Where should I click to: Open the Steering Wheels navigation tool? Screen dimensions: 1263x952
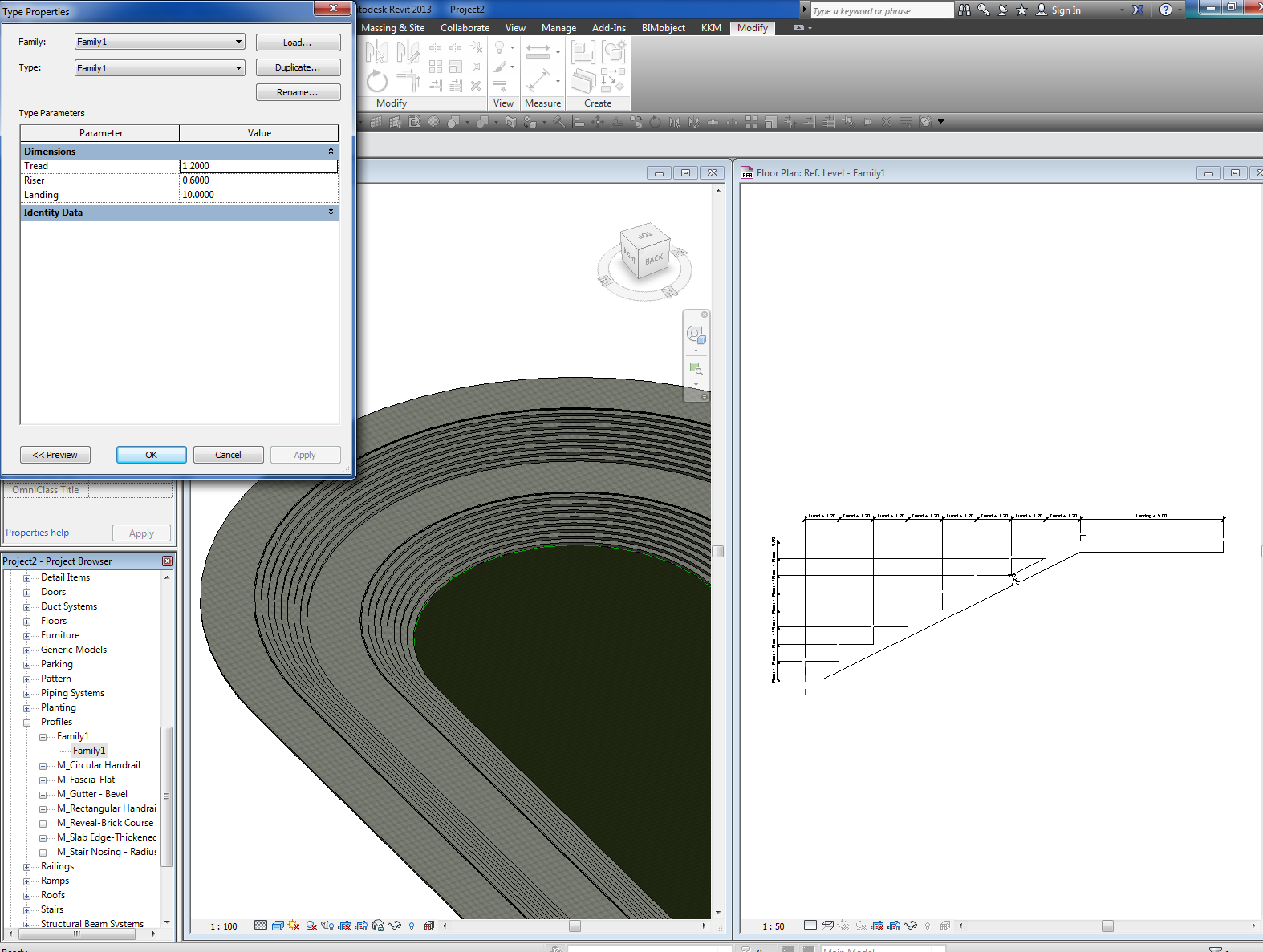695,334
